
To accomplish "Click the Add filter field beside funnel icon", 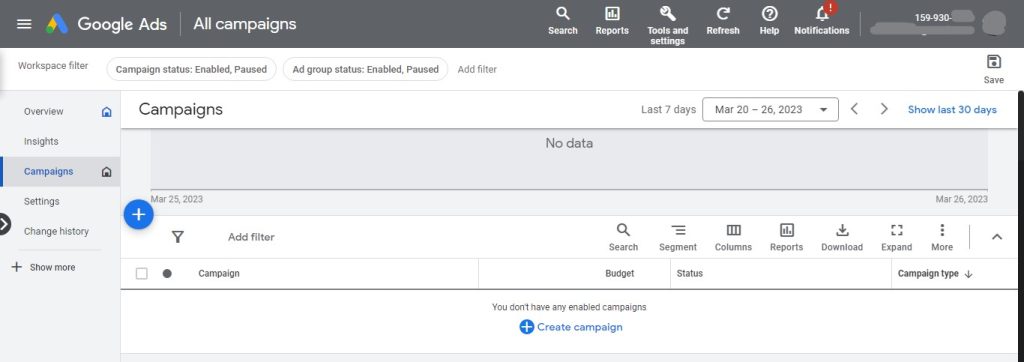I will click(251, 237).
